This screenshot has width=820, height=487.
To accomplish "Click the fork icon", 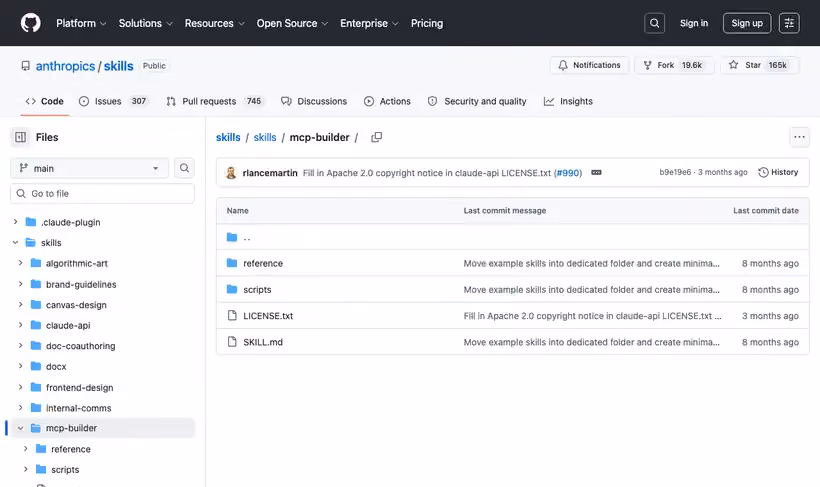I will coord(647,65).
